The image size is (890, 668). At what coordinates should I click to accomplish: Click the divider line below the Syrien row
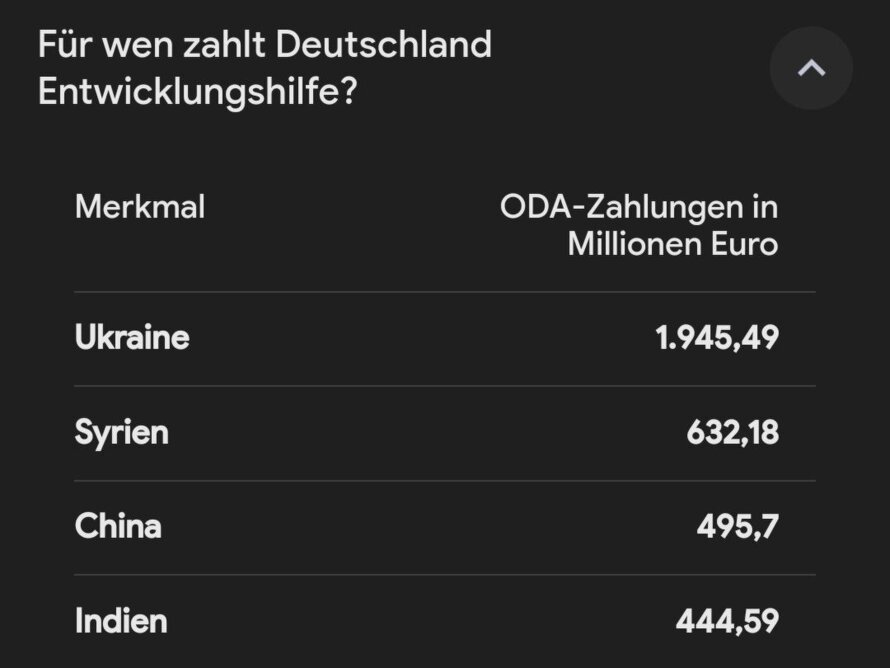(x=444, y=480)
